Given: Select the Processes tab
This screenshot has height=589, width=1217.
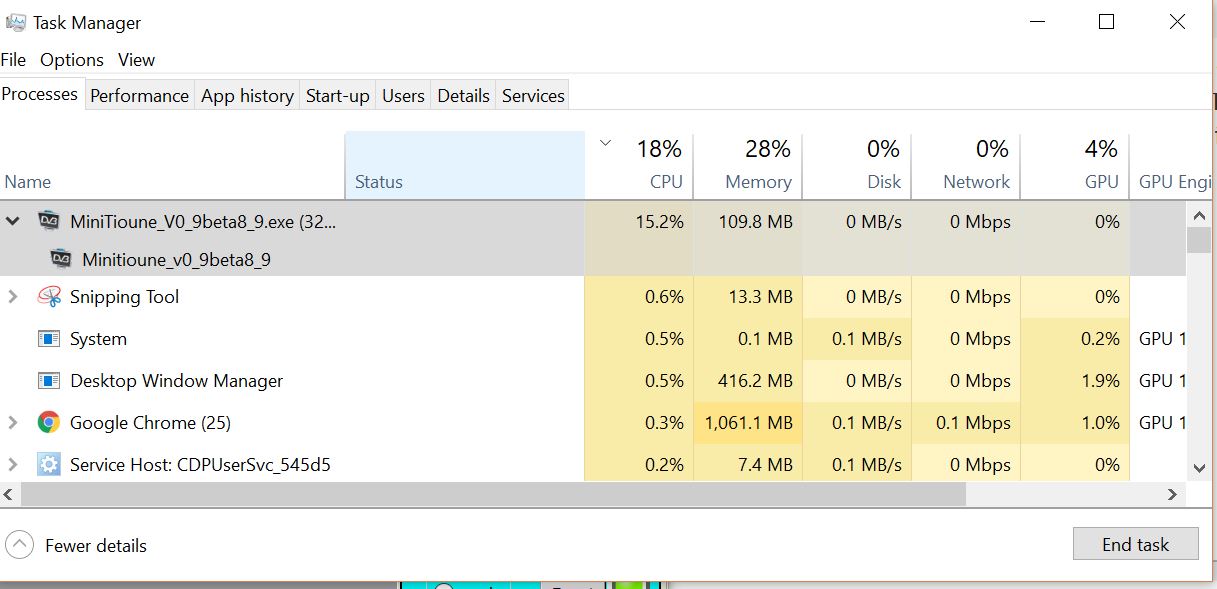Looking at the screenshot, I should pos(40,94).
